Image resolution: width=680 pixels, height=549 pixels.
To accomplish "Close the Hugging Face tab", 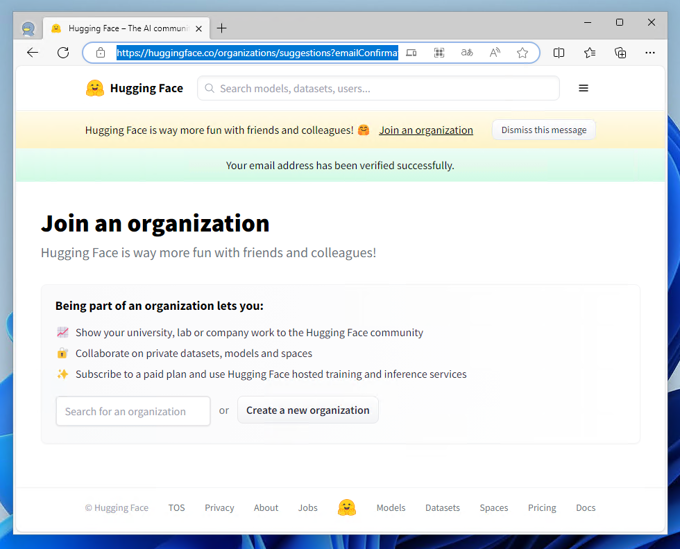I will coord(199,29).
